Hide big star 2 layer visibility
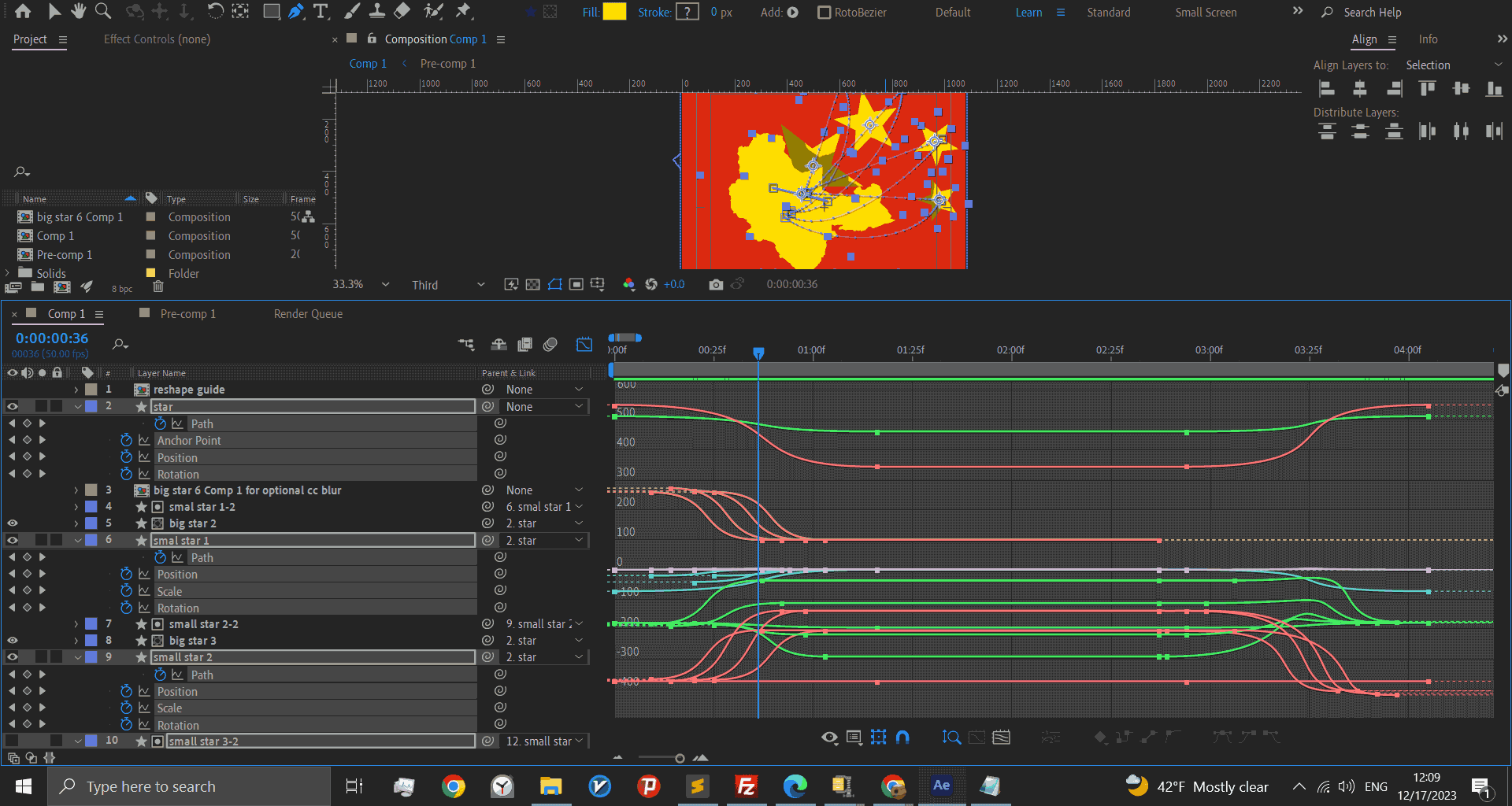Screen dimensions: 1512x806 coord(13,523)
